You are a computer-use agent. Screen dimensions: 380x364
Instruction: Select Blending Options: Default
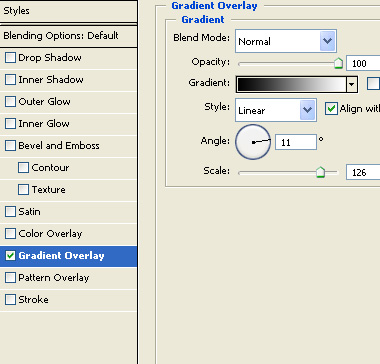point(68,36)
